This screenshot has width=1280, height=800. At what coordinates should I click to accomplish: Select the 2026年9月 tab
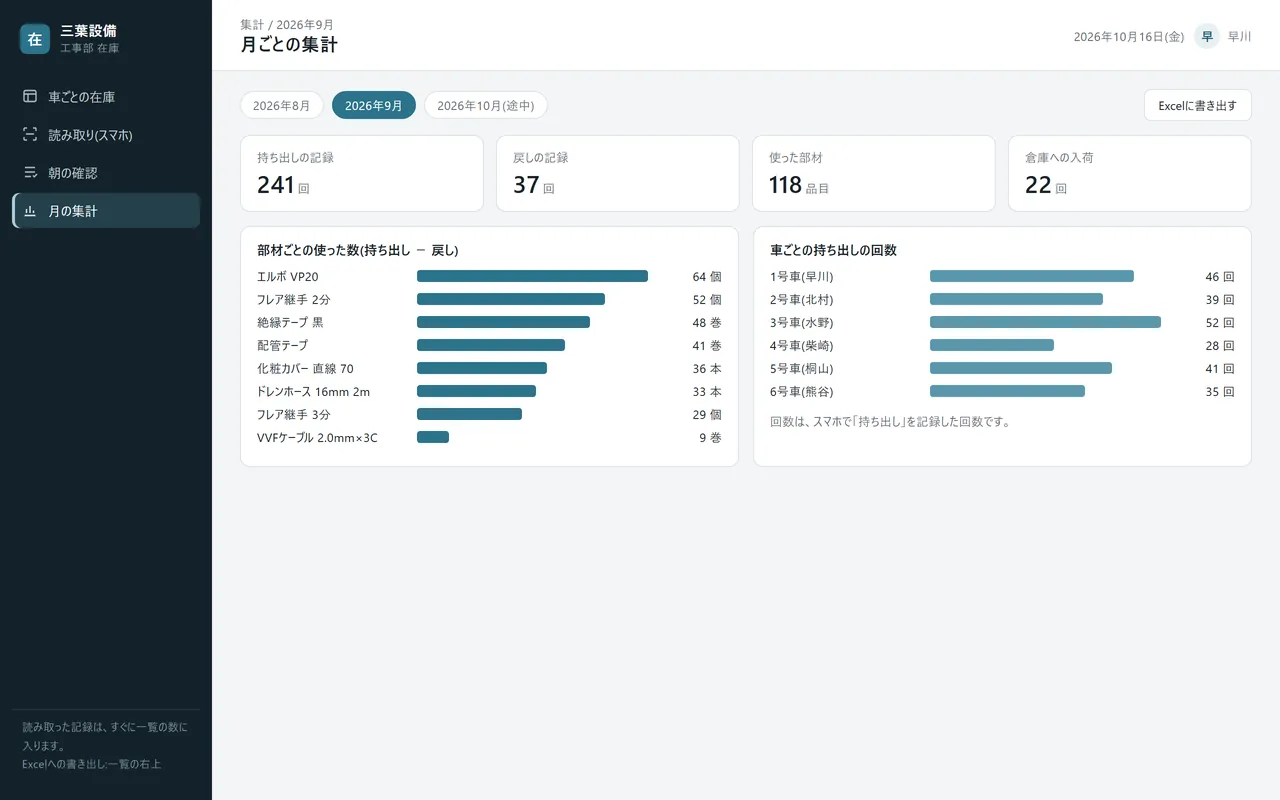[374, 105]
